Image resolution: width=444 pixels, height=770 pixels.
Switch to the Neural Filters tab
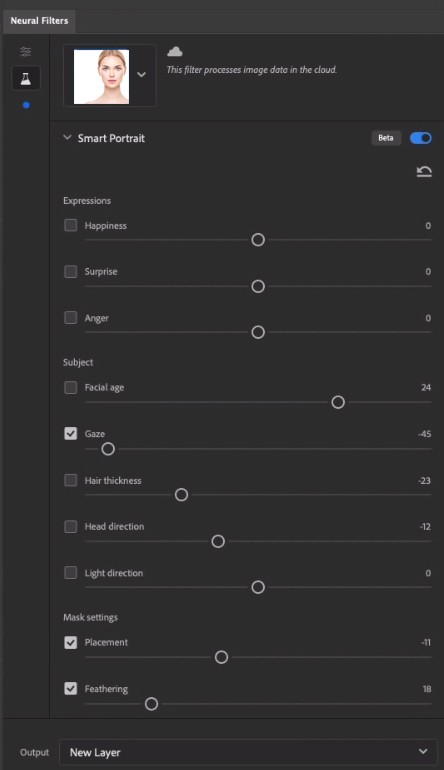[39, 21]
